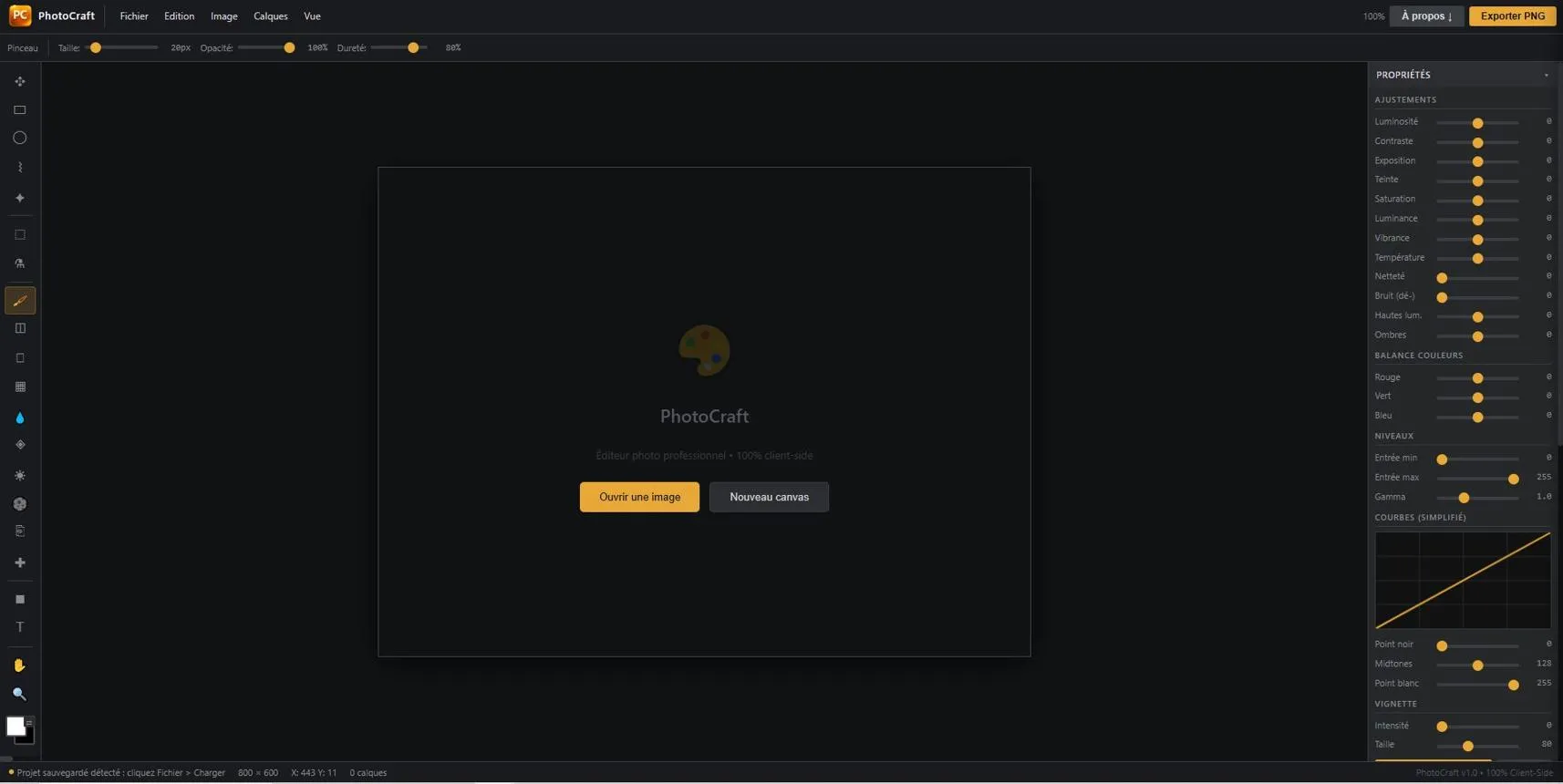Select the Brush tool
Image resolution: width=1563 pixels, height=784 pixels.
tap(20, 301)
